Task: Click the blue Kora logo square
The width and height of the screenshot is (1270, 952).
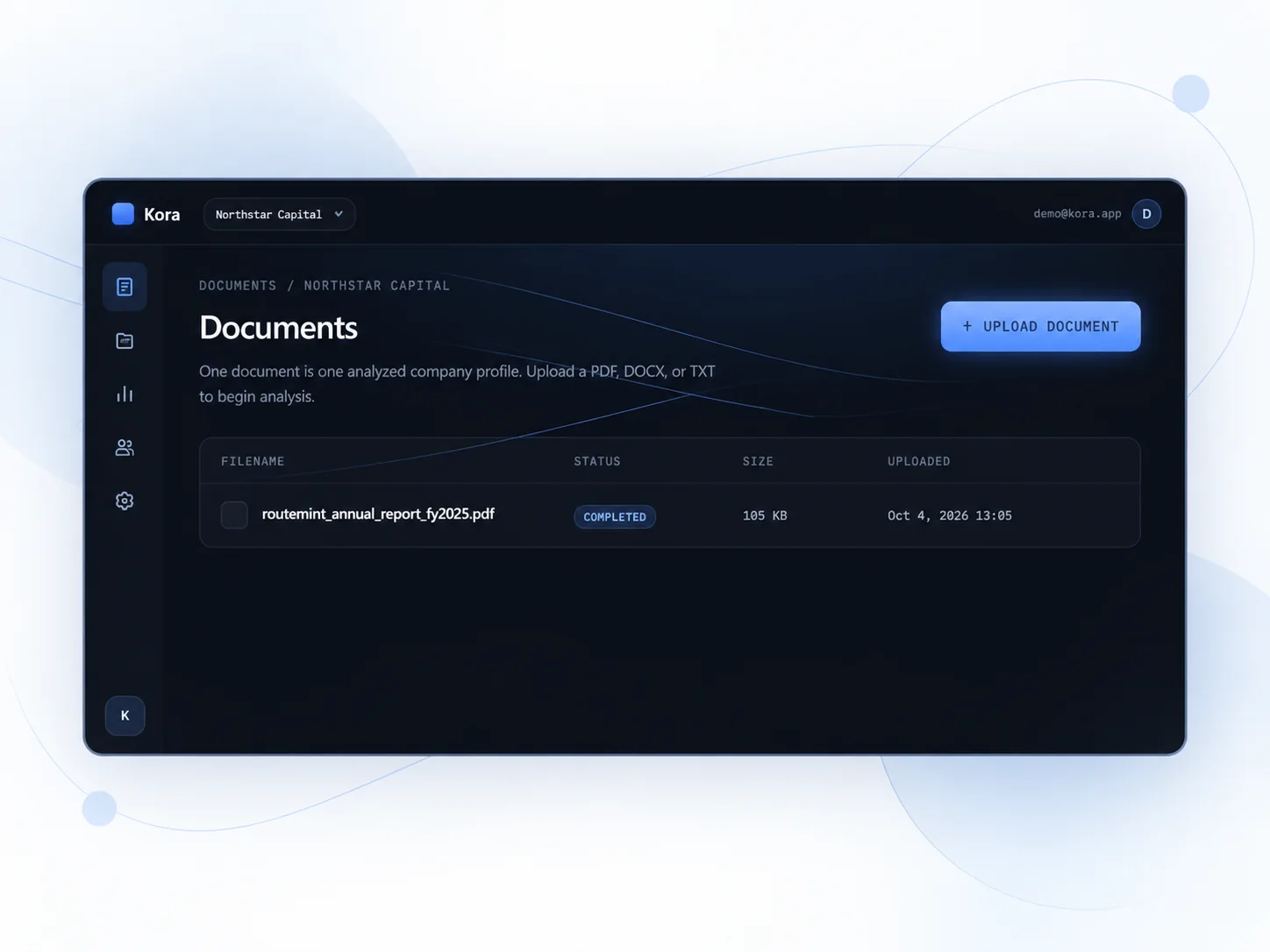Action: point(123,214)
